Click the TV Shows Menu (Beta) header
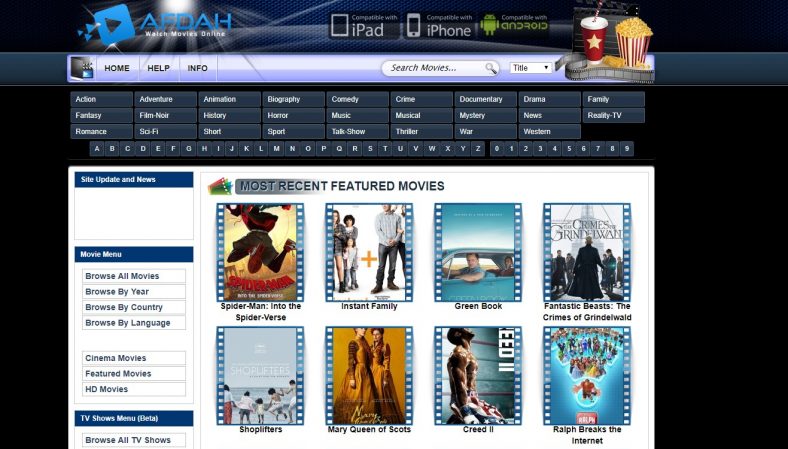The height and width of the screenshot is (449, 788). pyautogui.click(x=134, y=418)
